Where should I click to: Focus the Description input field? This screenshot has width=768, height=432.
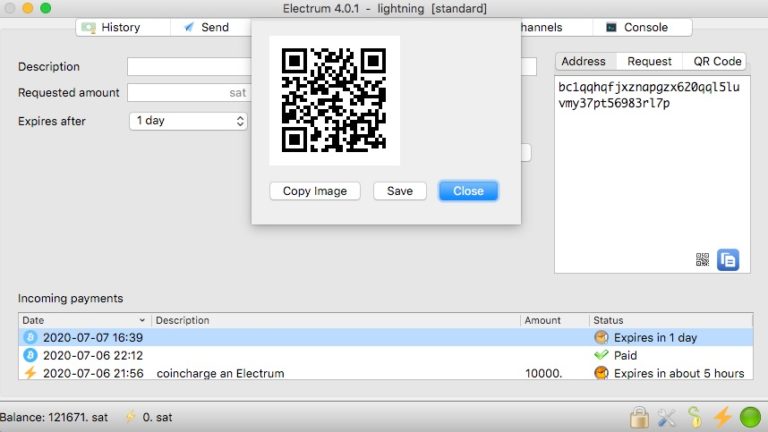[x=190, y=67]
